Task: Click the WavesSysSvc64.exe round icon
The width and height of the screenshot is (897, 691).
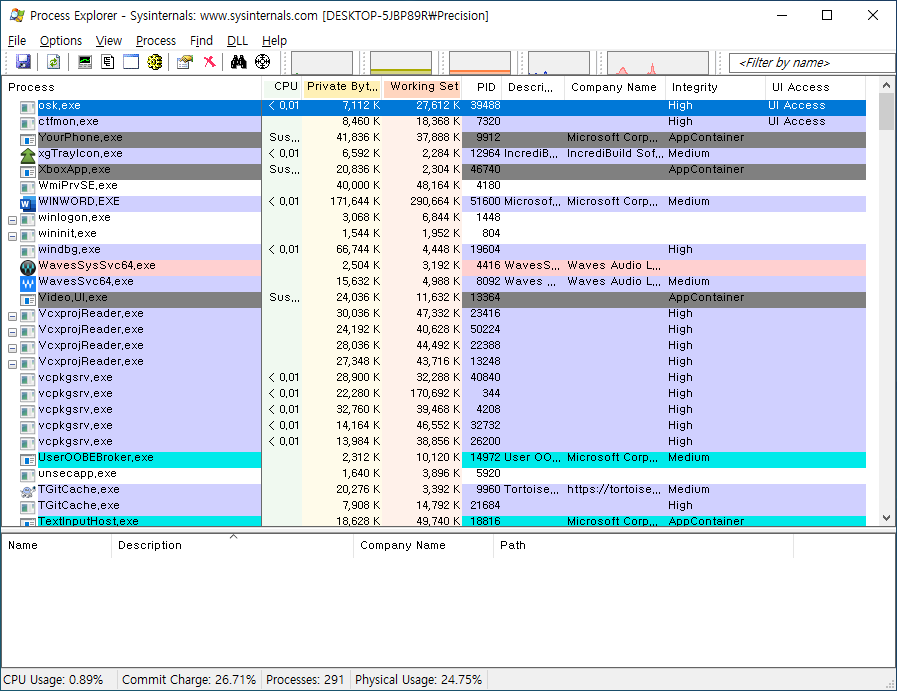Action: coord(27,267)
